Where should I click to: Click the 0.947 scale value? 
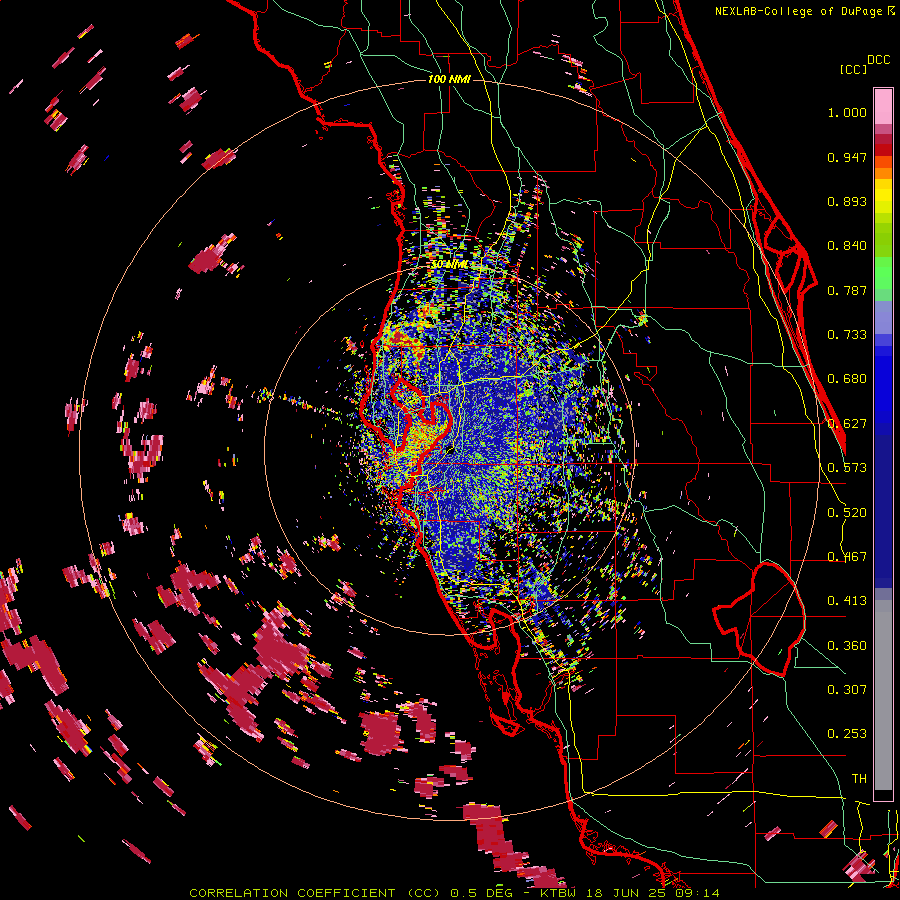point(847,157)
